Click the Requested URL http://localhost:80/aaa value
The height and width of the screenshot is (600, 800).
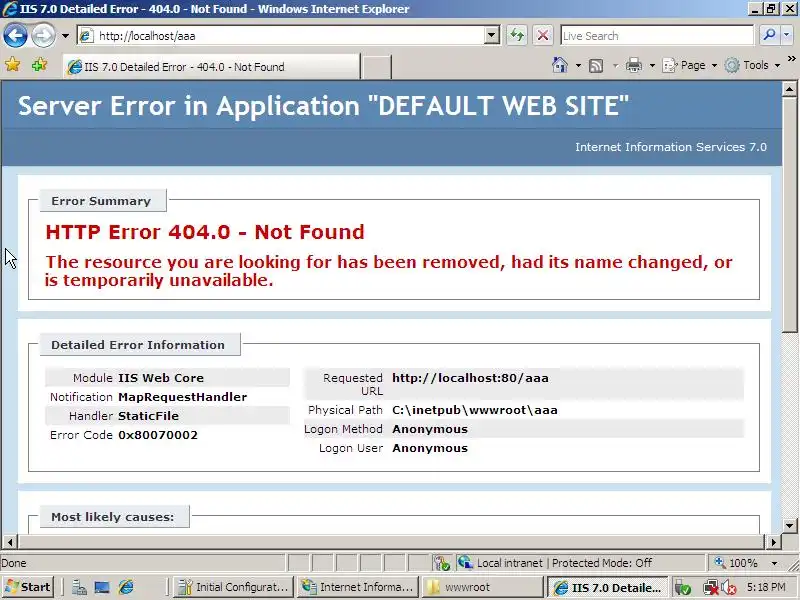point(470,378)
